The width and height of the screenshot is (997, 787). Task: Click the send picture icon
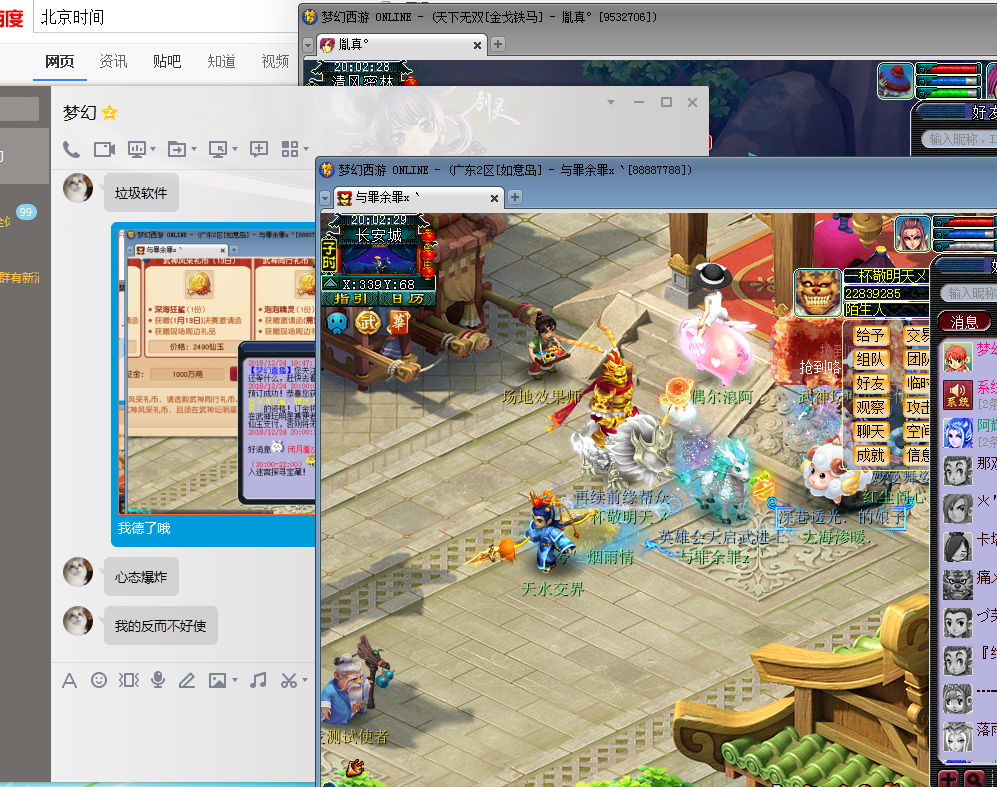click(x=217, y=681)
